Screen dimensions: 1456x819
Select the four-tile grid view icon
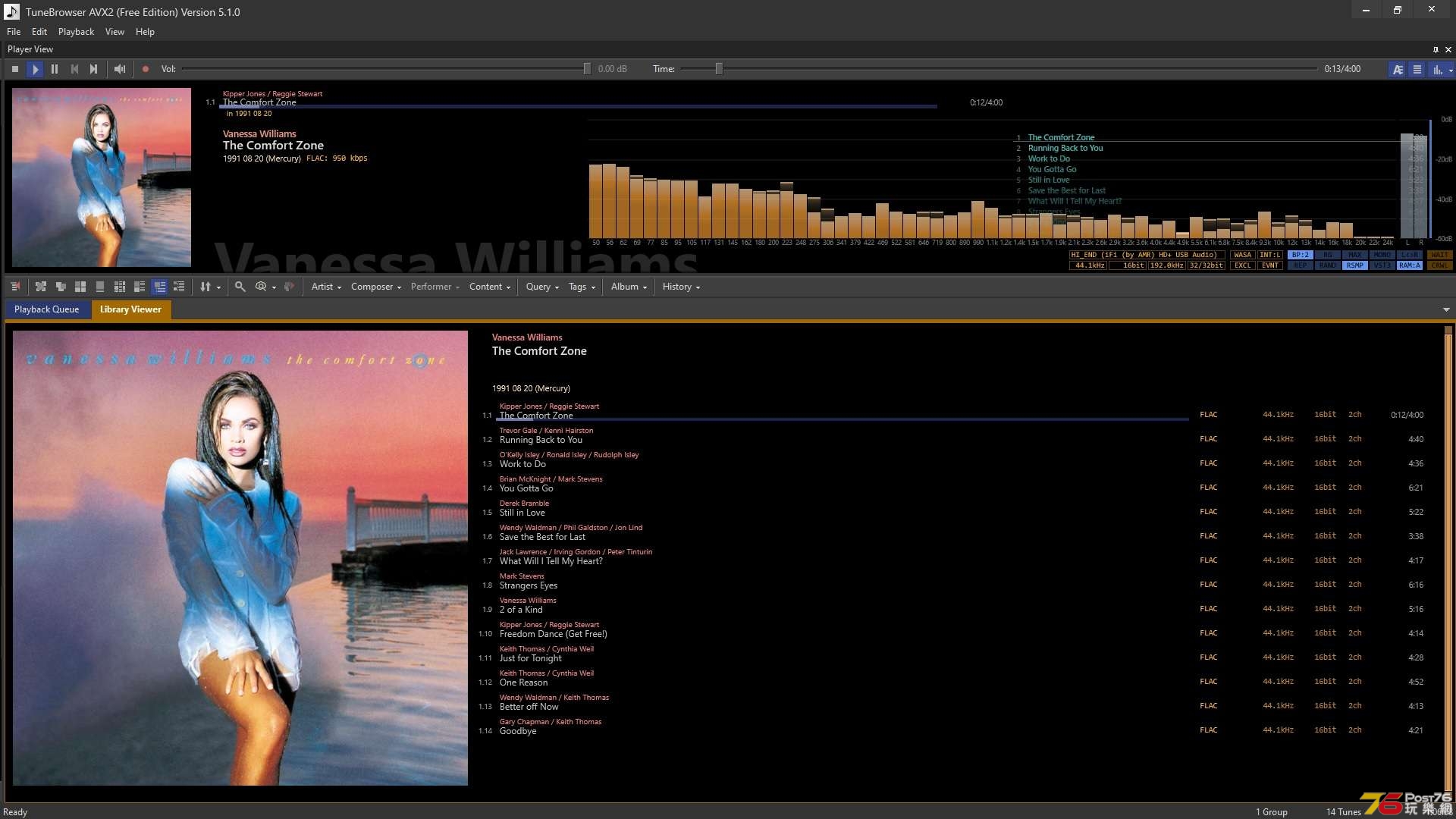click(x=80, y=287)
